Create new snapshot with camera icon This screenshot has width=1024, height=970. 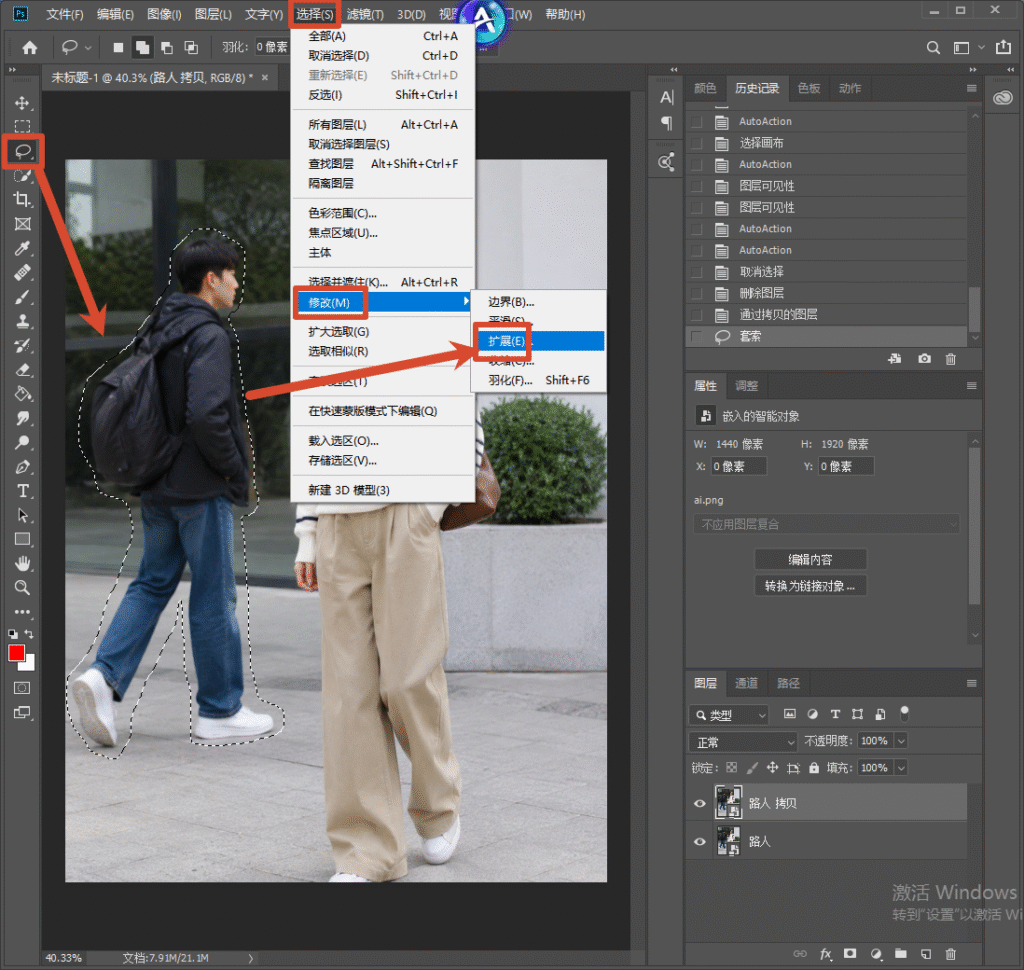pos(924,359)
